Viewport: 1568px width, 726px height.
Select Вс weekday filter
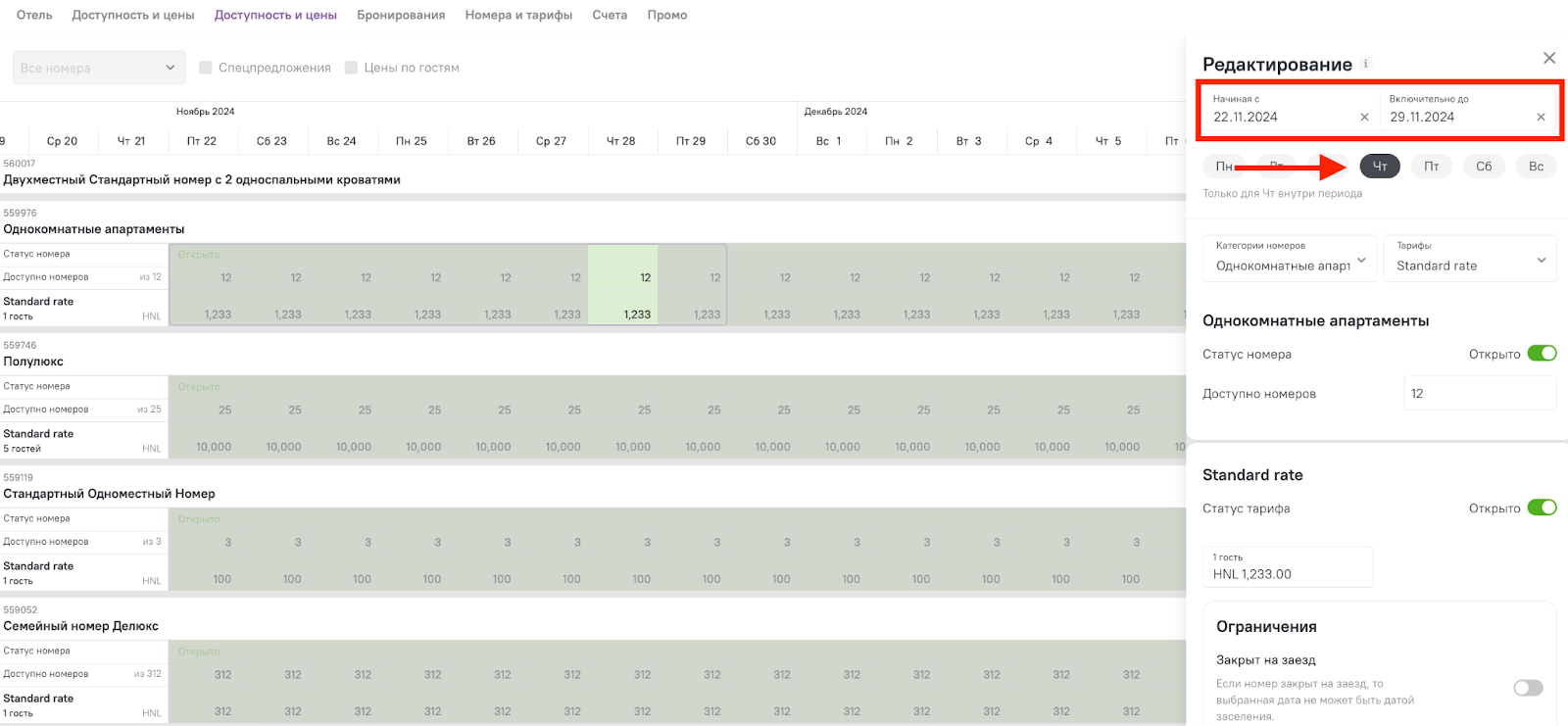[x=1536, y=167]
